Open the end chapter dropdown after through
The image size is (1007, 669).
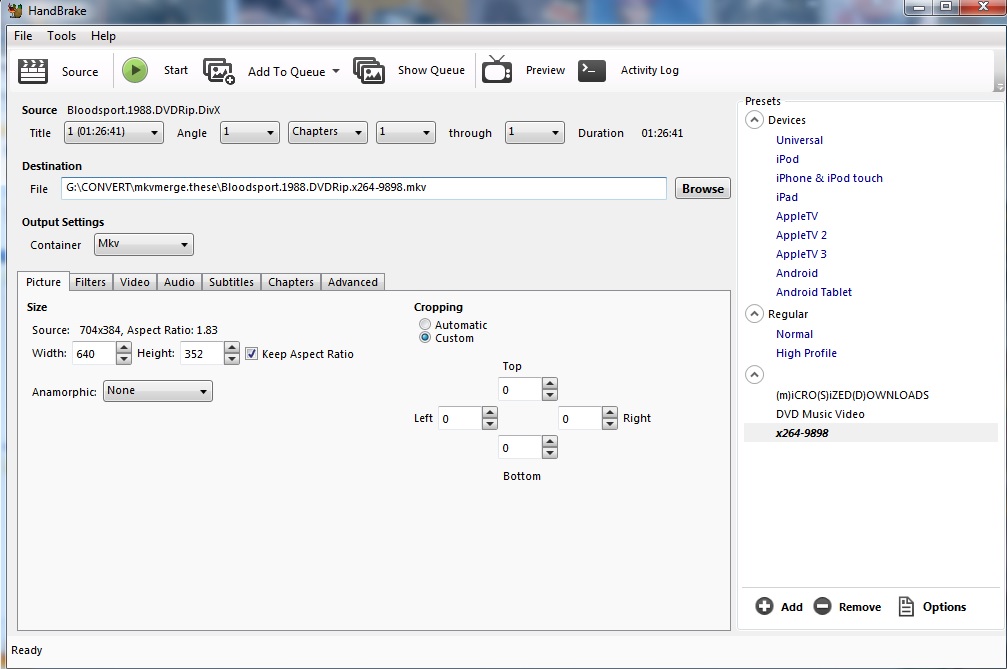click(535, 132)
